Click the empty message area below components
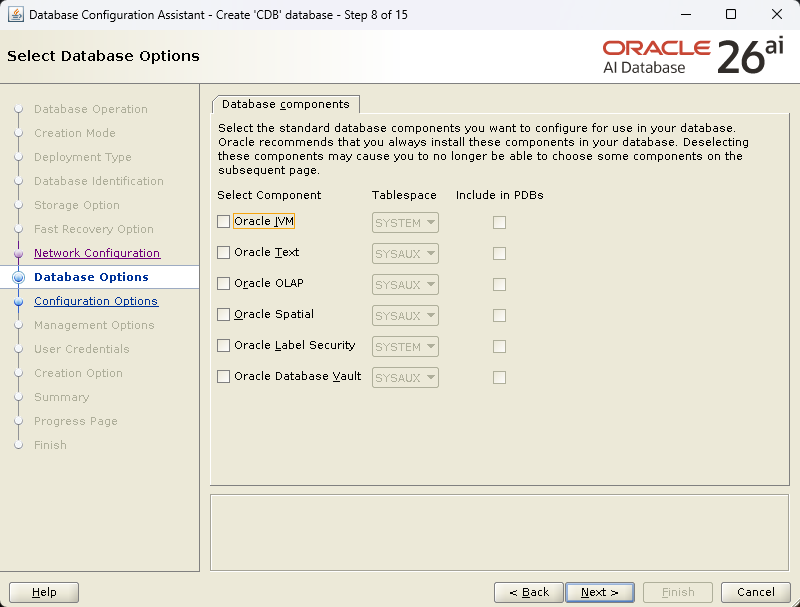This screenshot has width=800, height=607. point(499,533)
